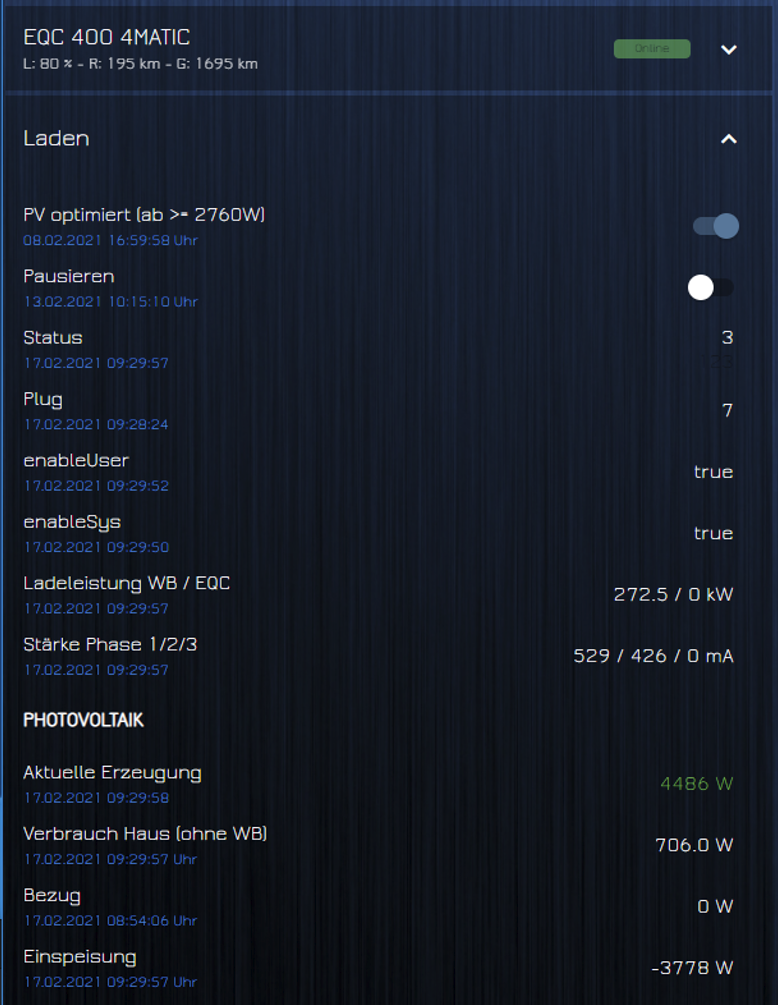778x1005 pixels.
Task: Click Stärke Phase 1/2/3 mA value
Action: [x=653, y=656]
